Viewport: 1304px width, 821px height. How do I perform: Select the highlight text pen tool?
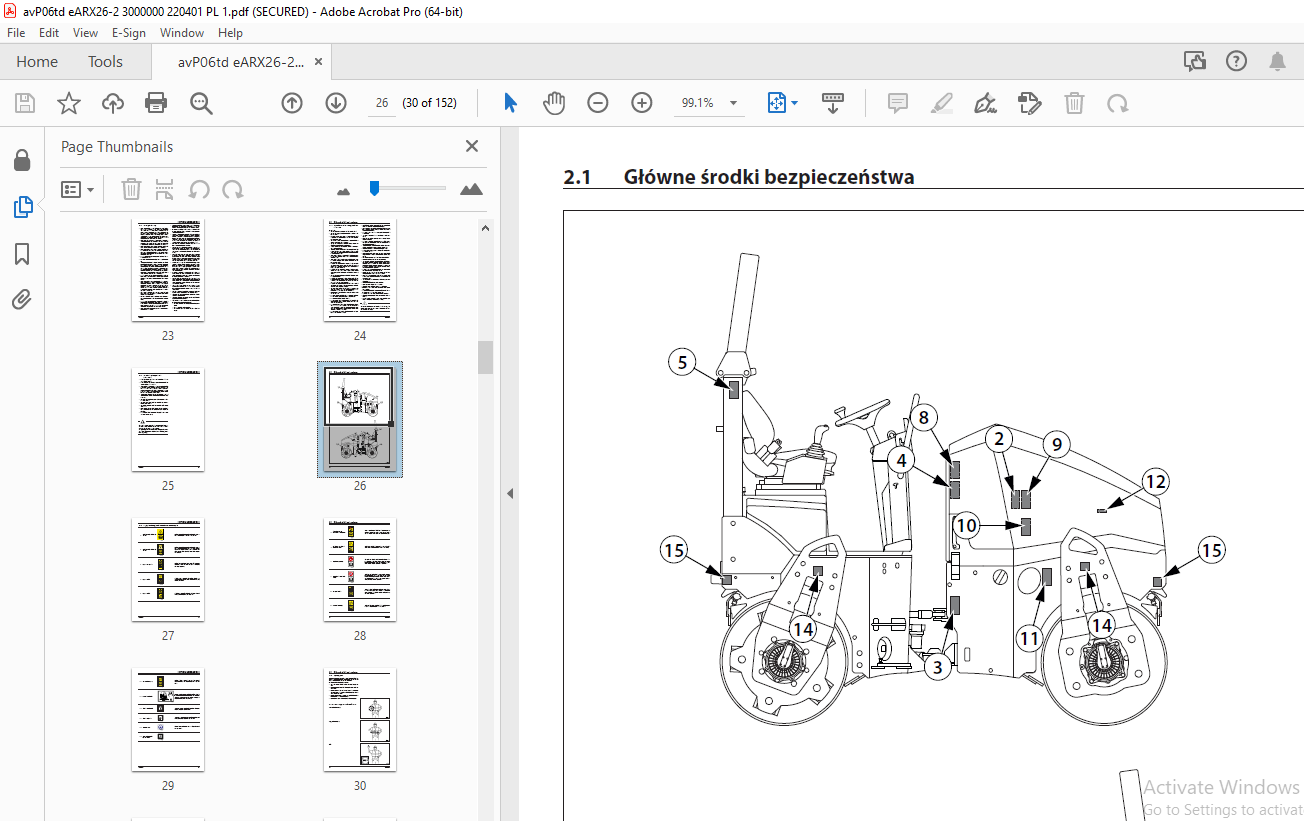click(x=942, y=103)
